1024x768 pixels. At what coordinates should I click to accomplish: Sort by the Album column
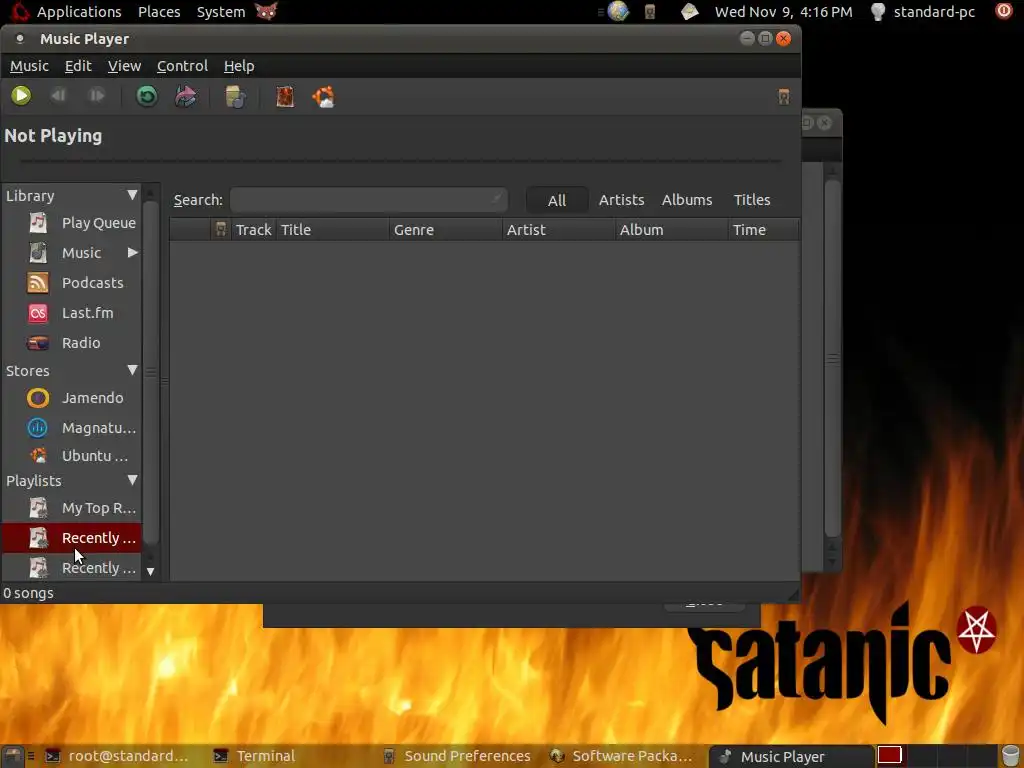pos(672,230)
